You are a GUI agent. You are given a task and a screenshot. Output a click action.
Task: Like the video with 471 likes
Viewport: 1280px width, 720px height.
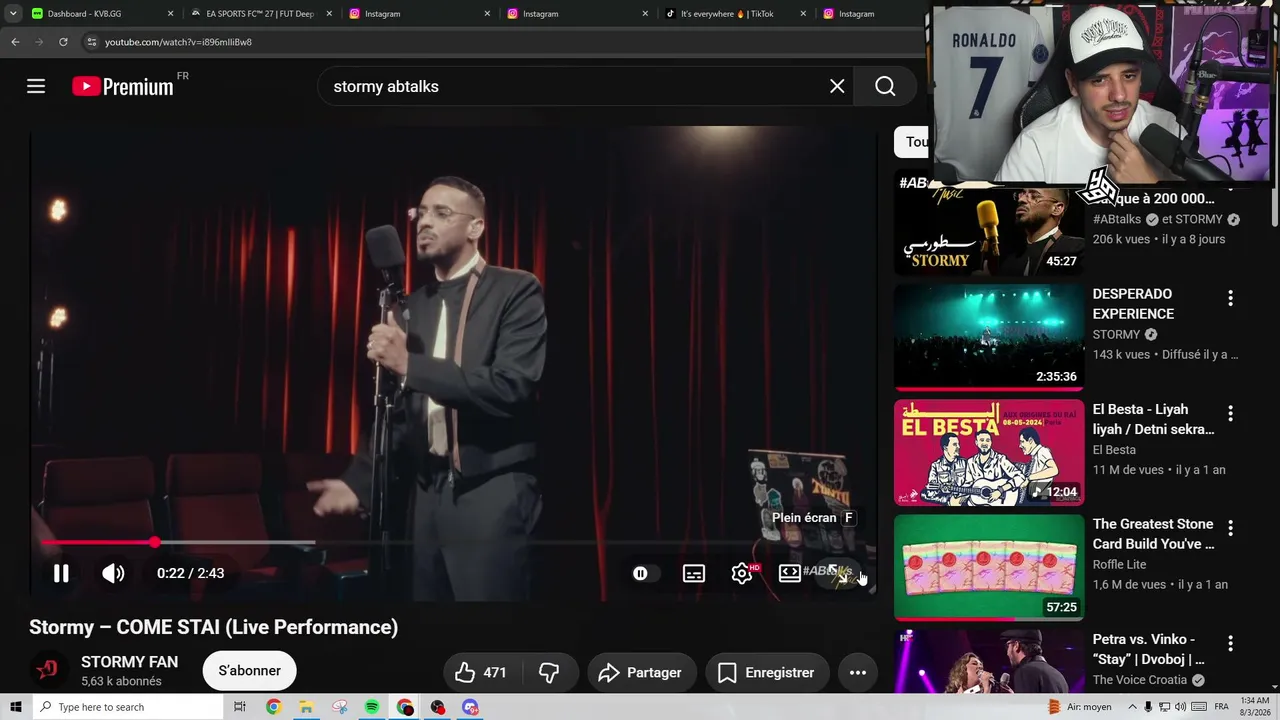(x=481, y=673)
